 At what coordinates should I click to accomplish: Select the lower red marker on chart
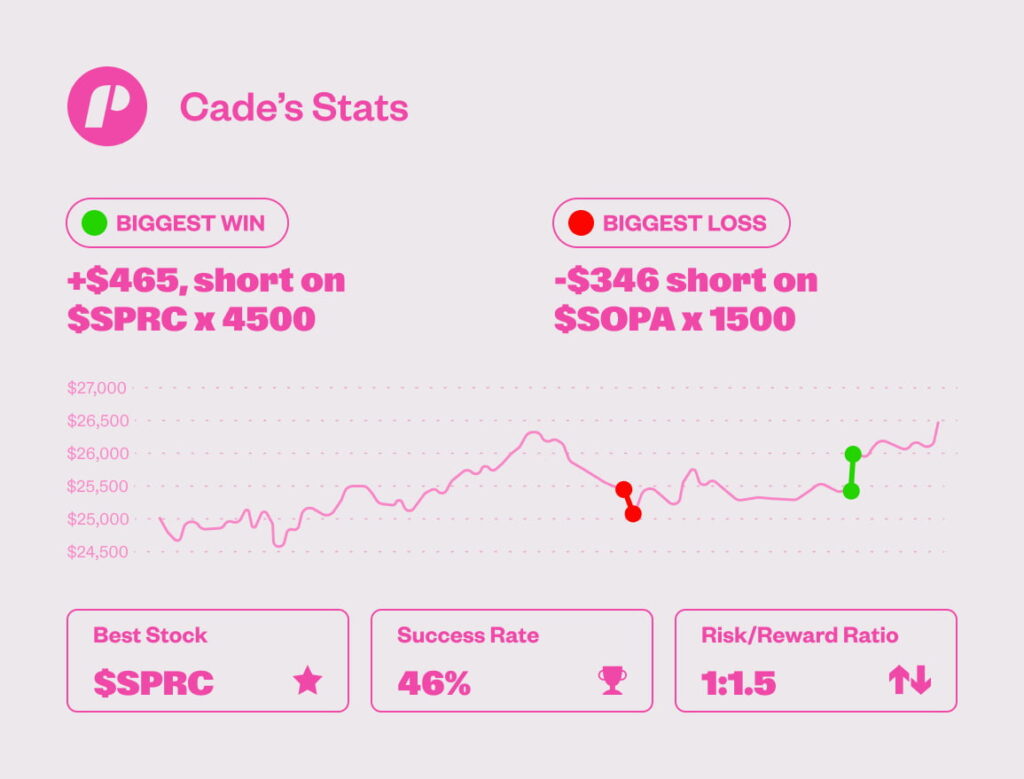click(x=633, y=514)
